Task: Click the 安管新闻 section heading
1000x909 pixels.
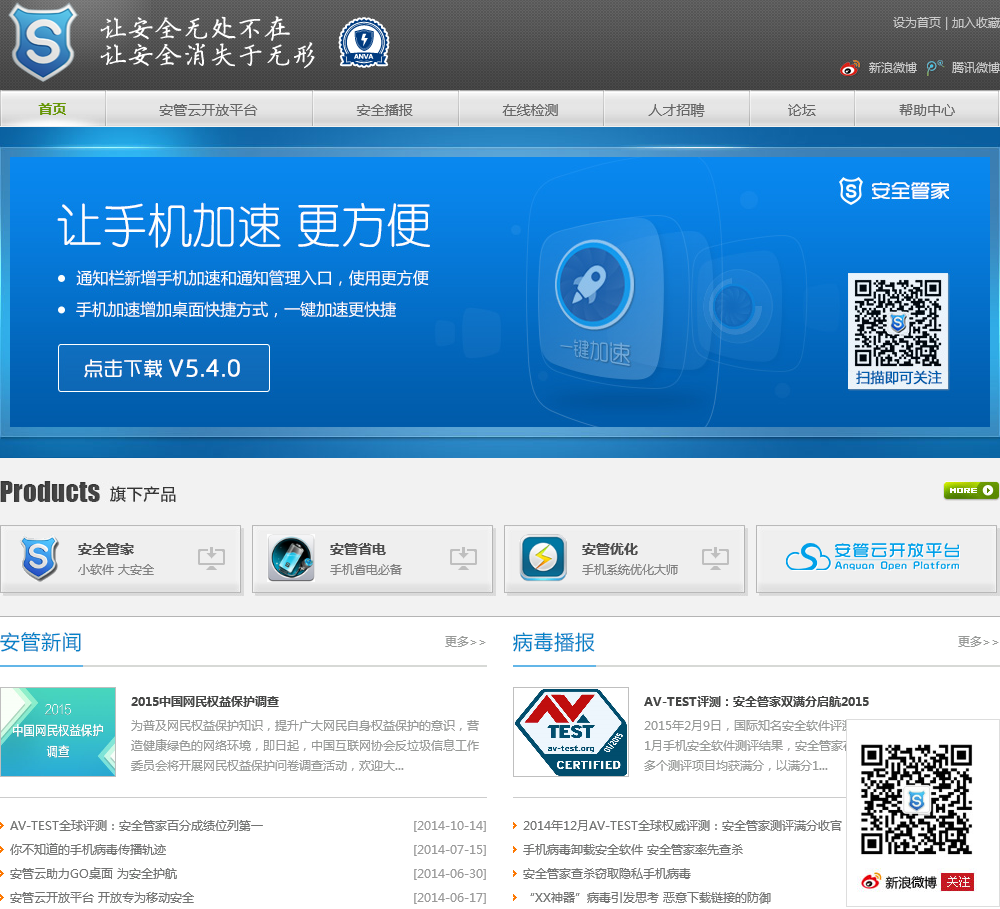Action: tap(41, 642)
